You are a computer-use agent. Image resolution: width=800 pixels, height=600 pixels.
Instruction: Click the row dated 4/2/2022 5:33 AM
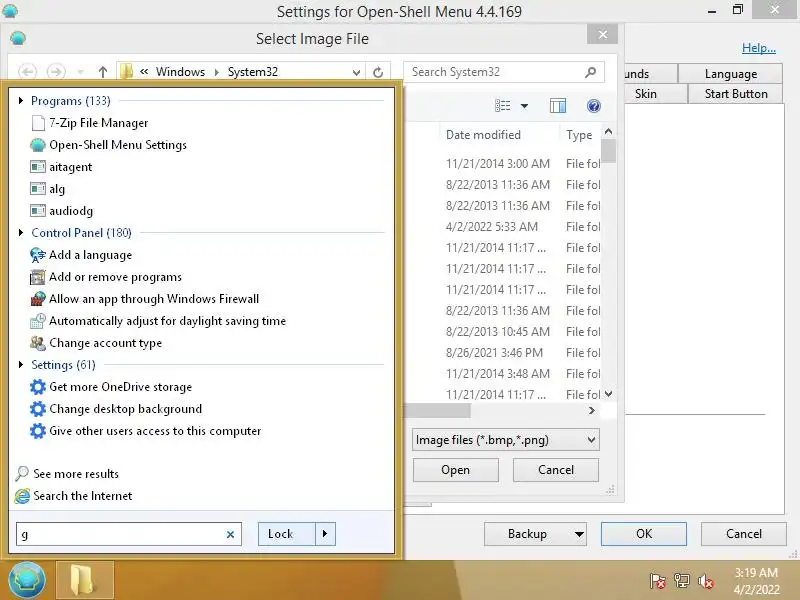[x=503, y=227]
